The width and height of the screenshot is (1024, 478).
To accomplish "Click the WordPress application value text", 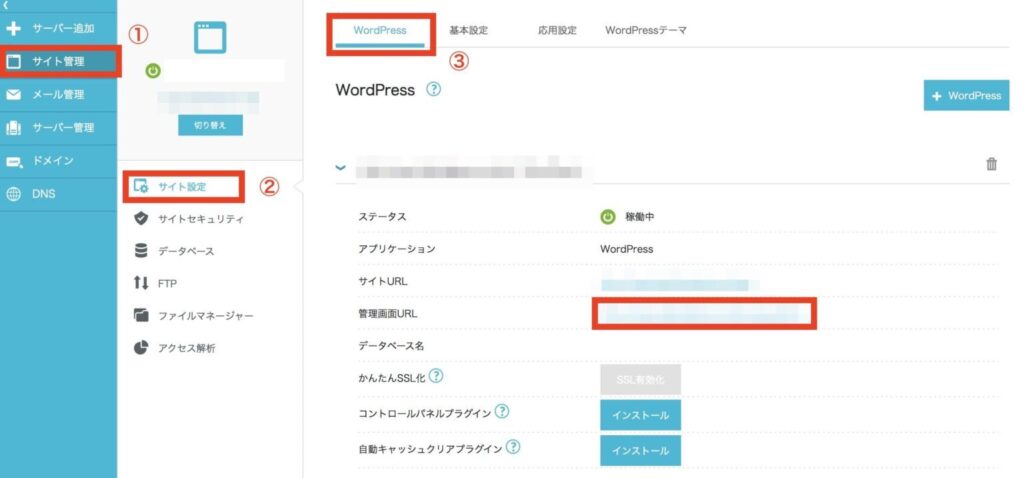I will point(626,249).
